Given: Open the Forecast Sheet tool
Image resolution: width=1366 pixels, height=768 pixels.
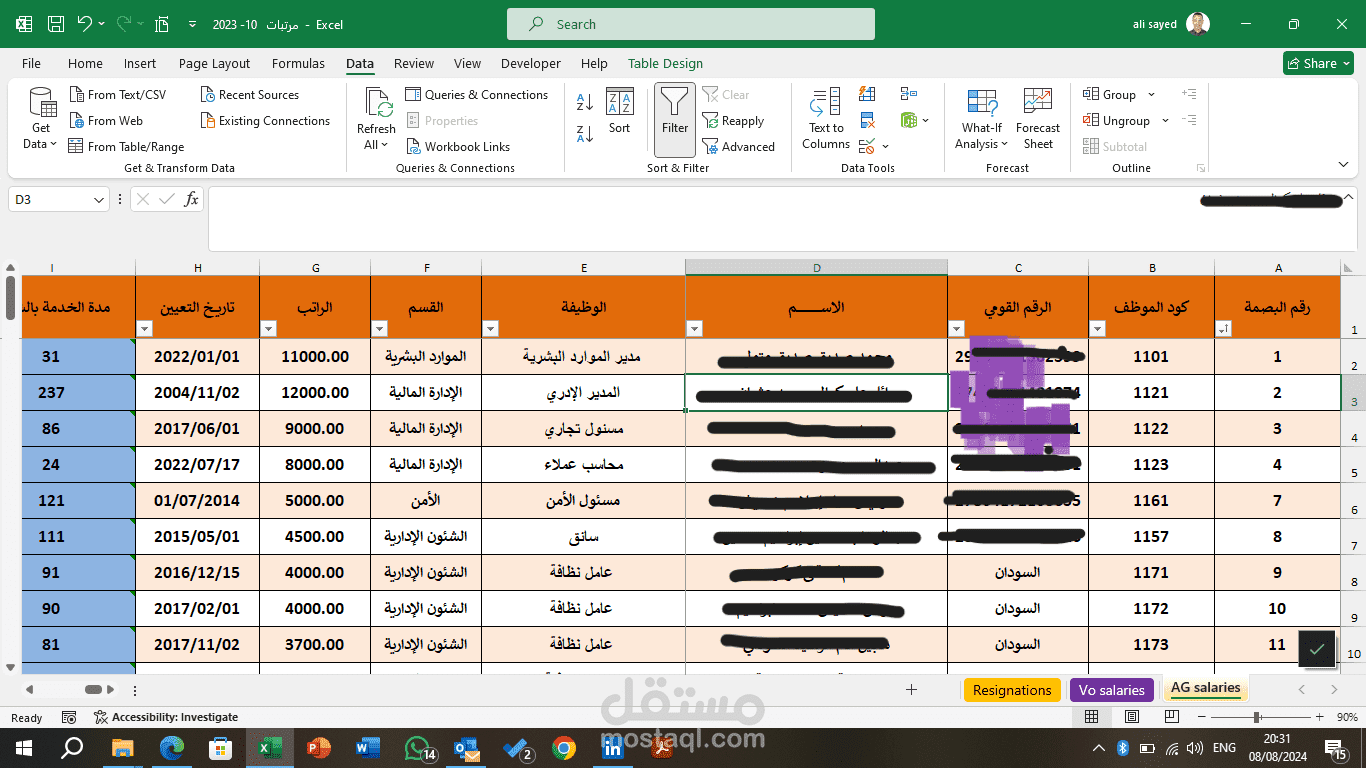Looking at the screenshot, I should [1038, 118].
